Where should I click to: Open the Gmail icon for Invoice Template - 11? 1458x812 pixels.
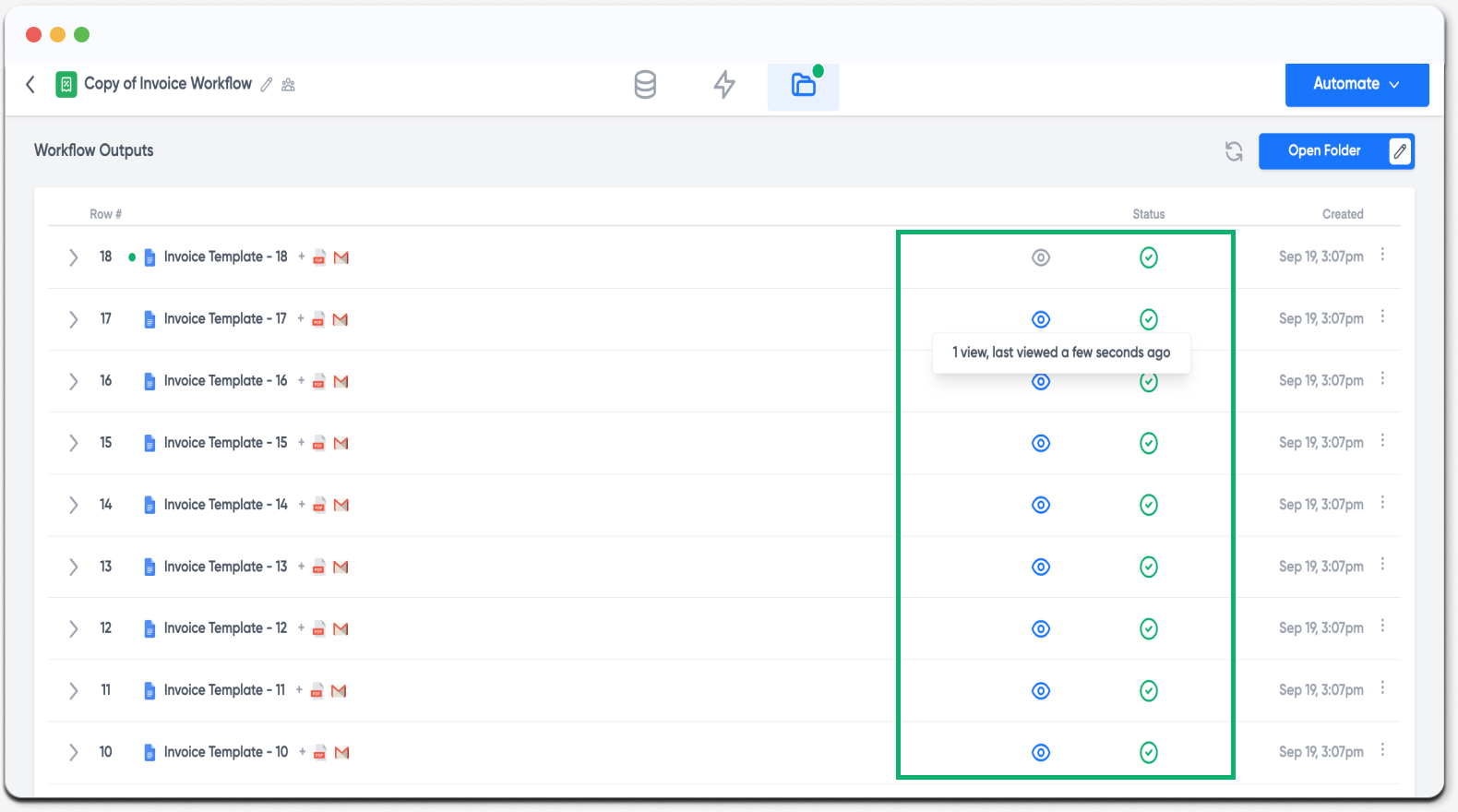point(339,690)
